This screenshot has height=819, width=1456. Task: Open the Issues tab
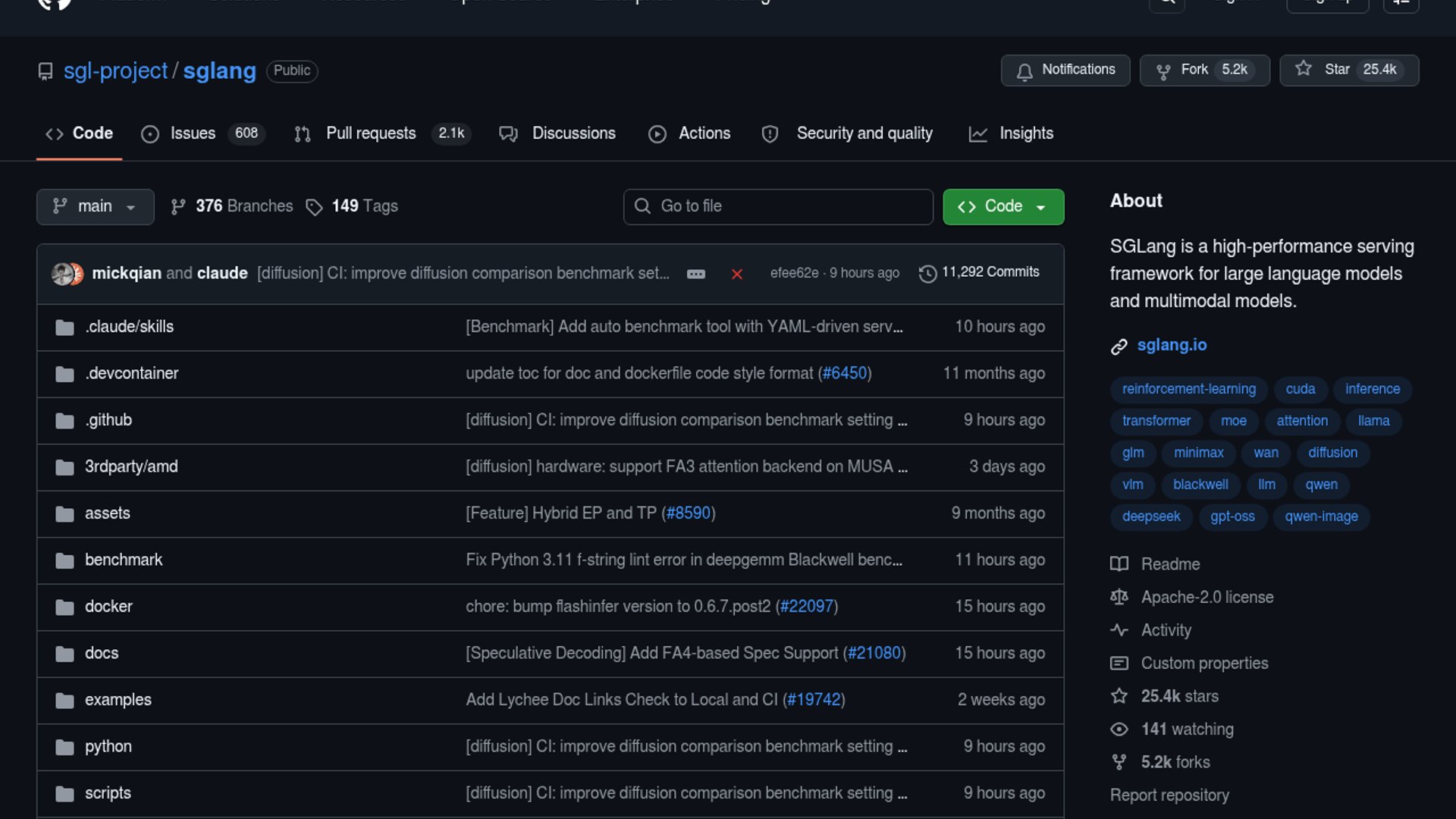coord(193,133)
